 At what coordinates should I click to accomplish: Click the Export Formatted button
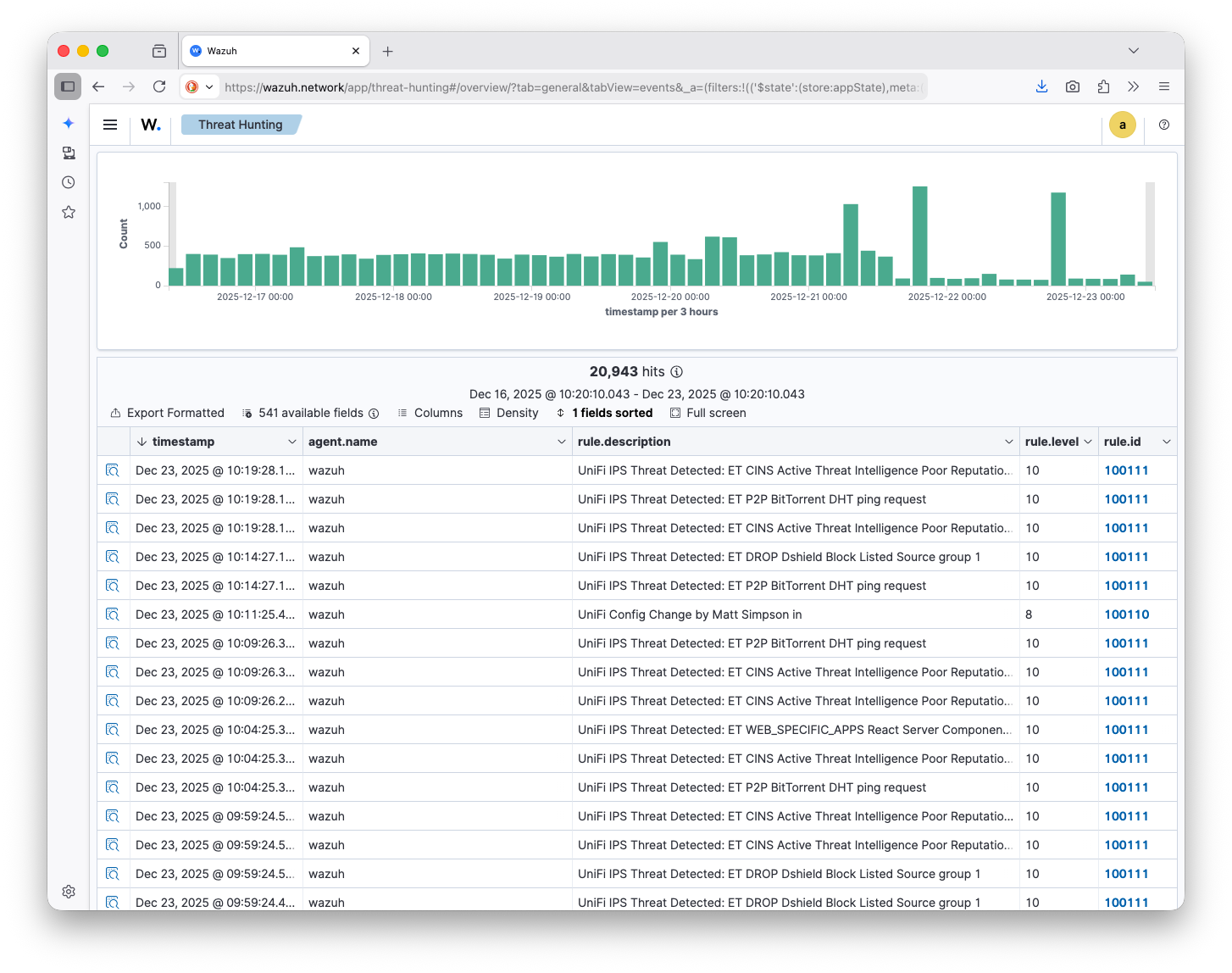(x=167, y=413)
